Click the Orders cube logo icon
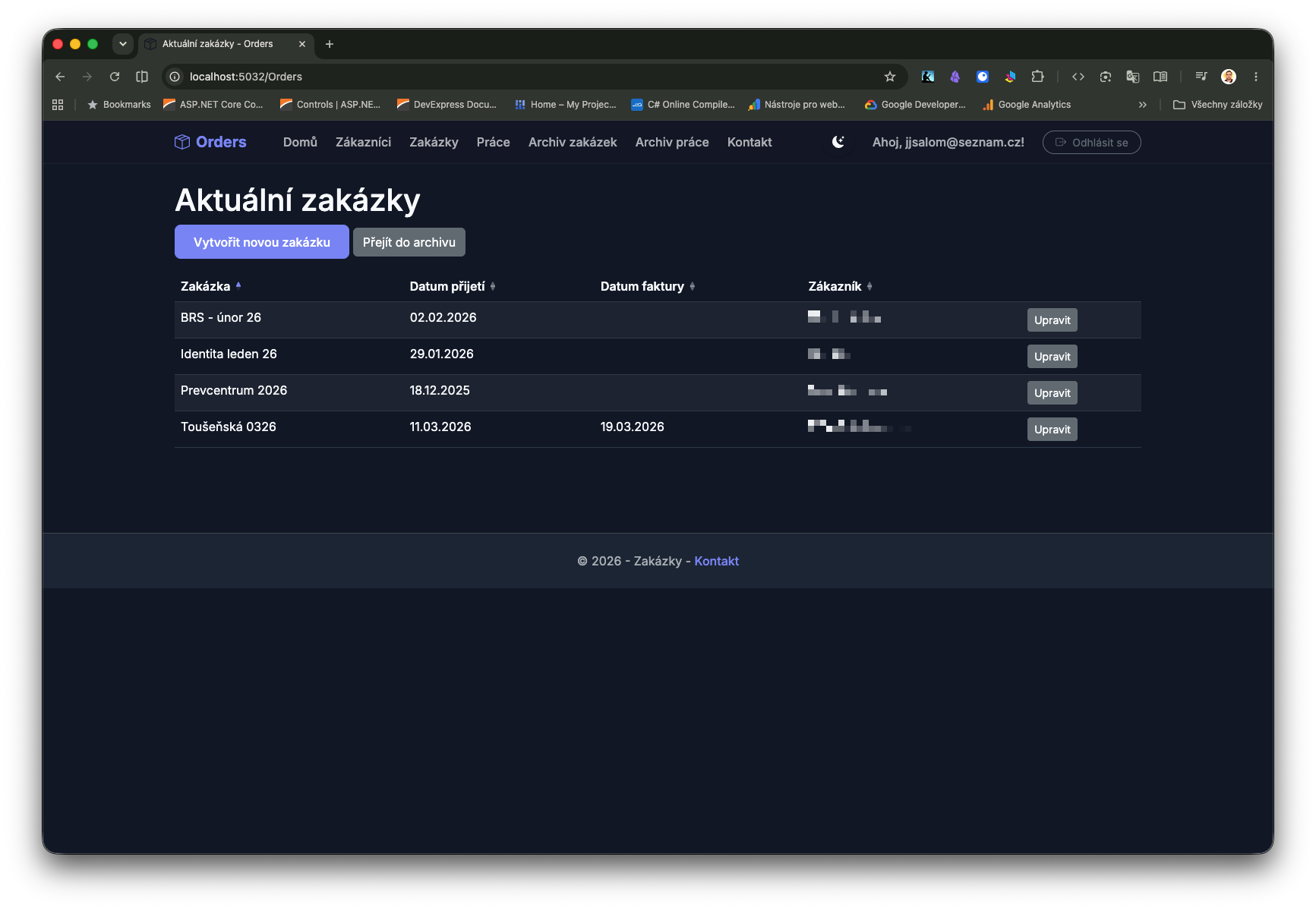1316x910 pixels. coord(182,142)
